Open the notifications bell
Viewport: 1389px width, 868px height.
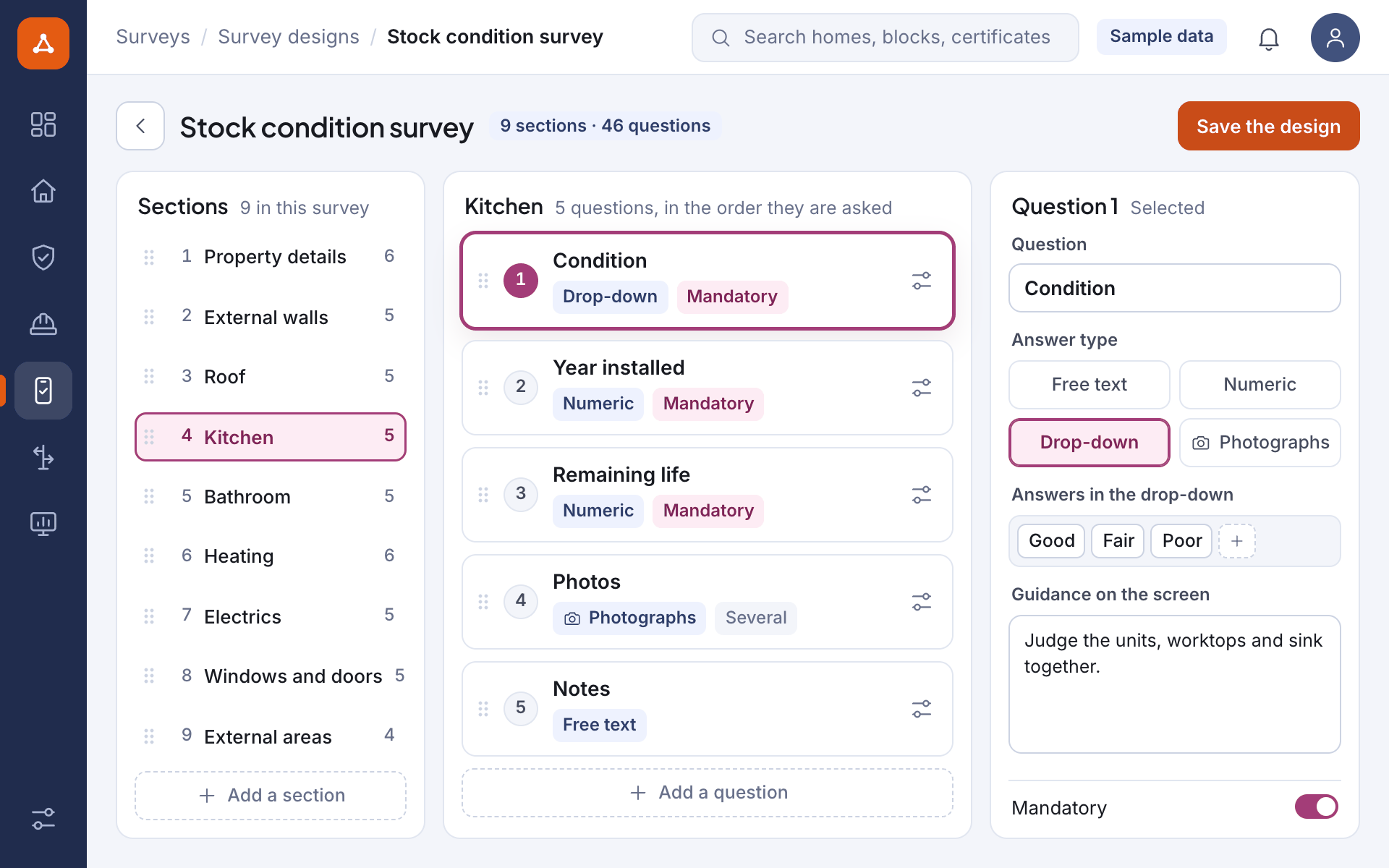point(1269,38)
